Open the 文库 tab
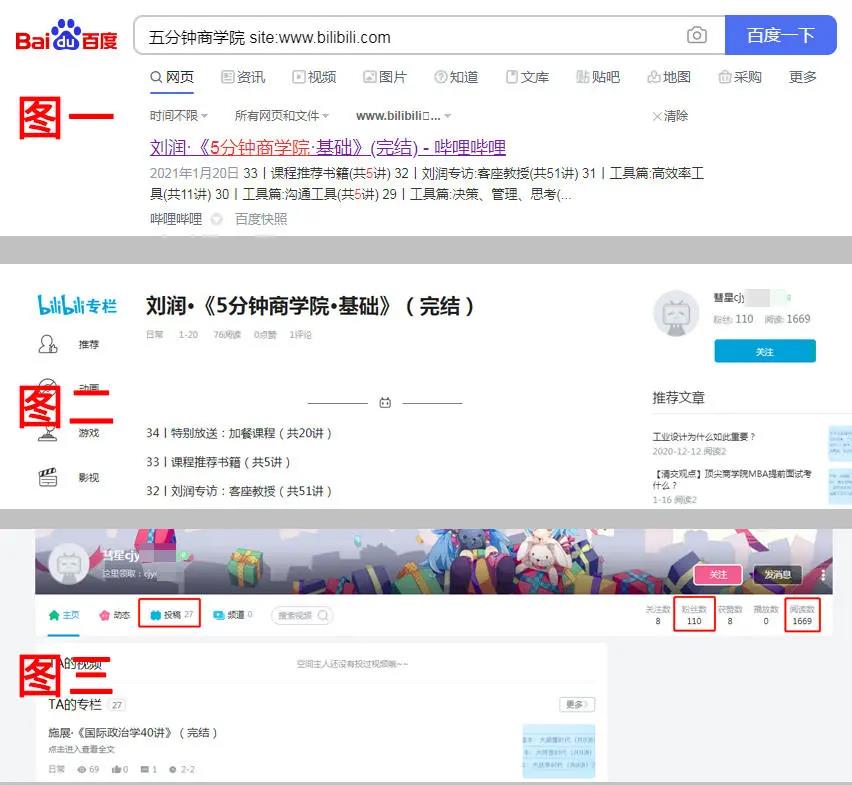Image resolution: width=852 pixels, height=785 pixels. pos(527,77)
